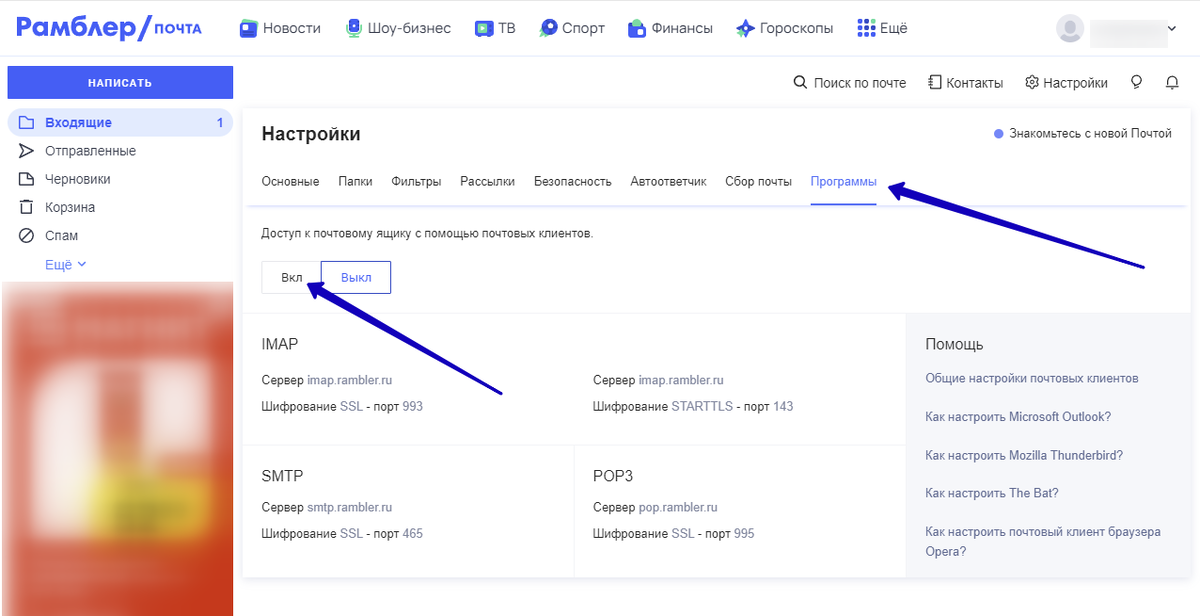Expand Ещё folders in sidebar

click(x=66, y=265)
